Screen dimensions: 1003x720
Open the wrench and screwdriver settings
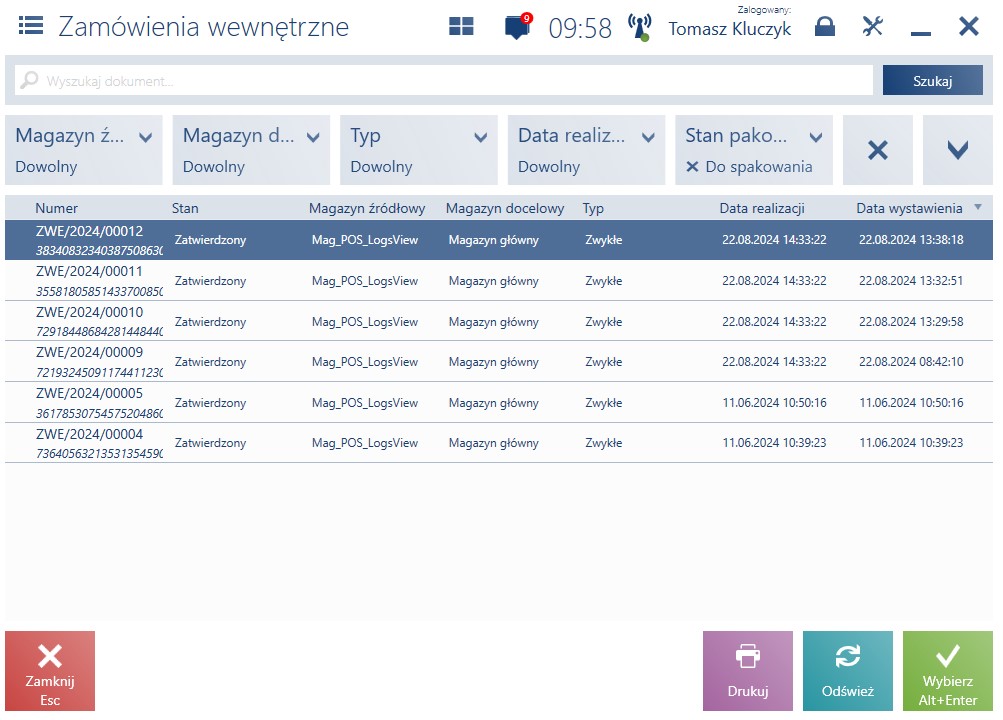(x=873, y=26)
